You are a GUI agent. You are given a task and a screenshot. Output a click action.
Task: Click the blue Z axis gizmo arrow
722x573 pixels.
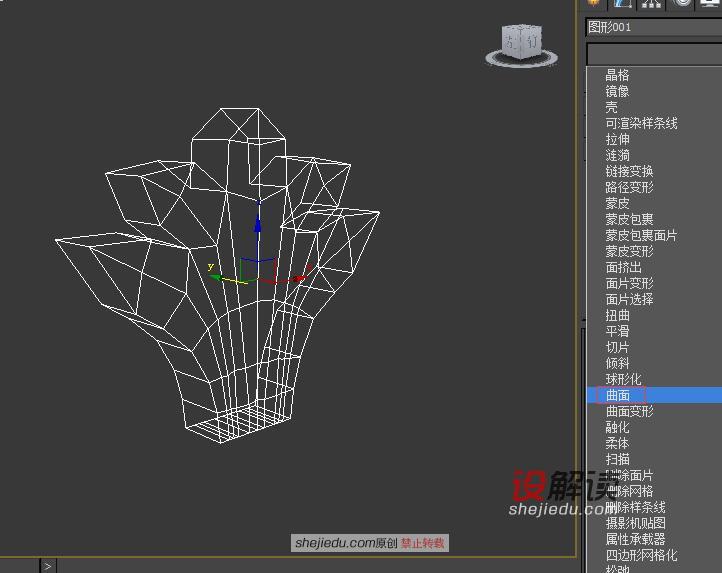[x=258, y=223]
